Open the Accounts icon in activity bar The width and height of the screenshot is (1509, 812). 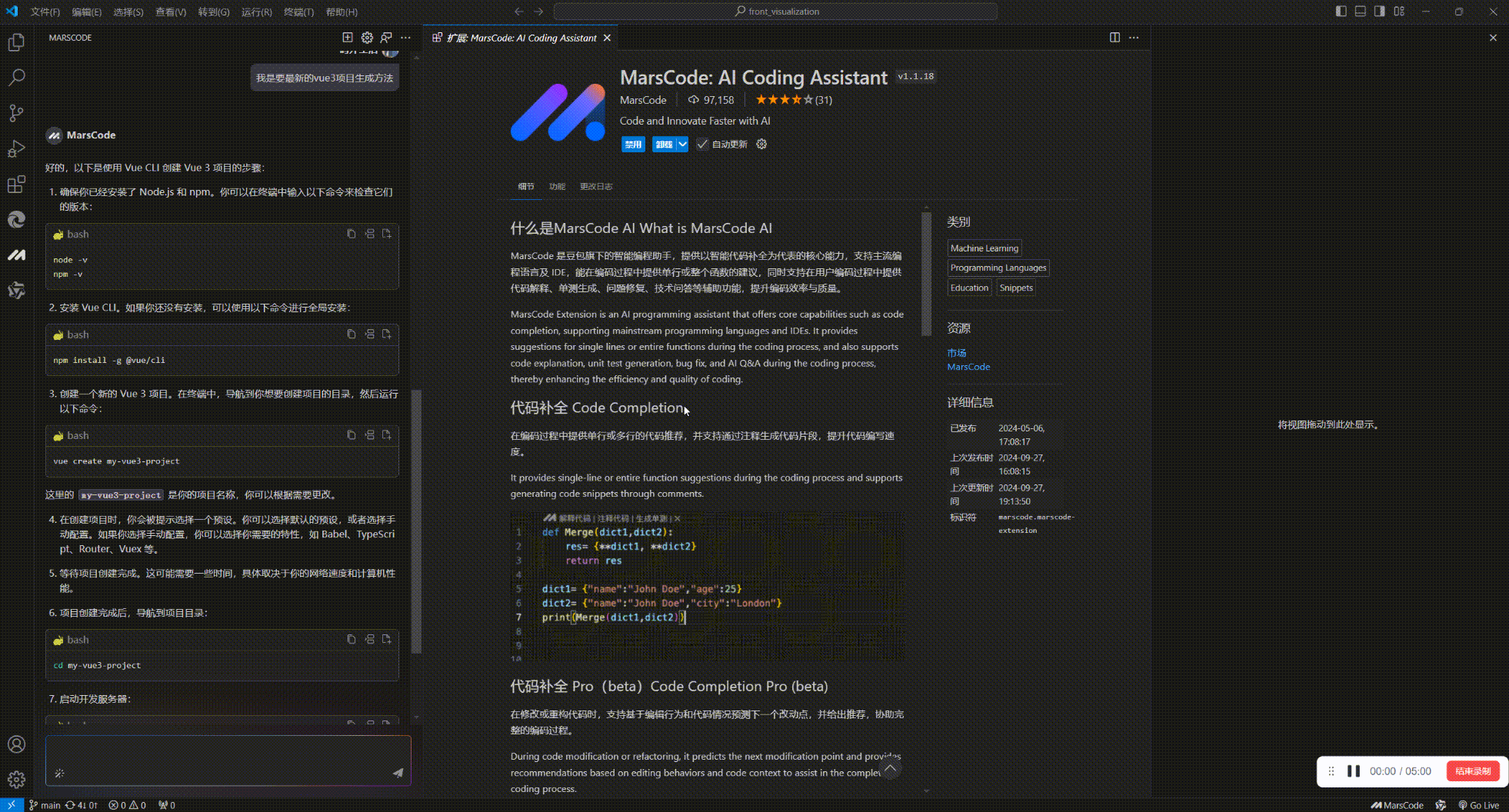(16, 744)
